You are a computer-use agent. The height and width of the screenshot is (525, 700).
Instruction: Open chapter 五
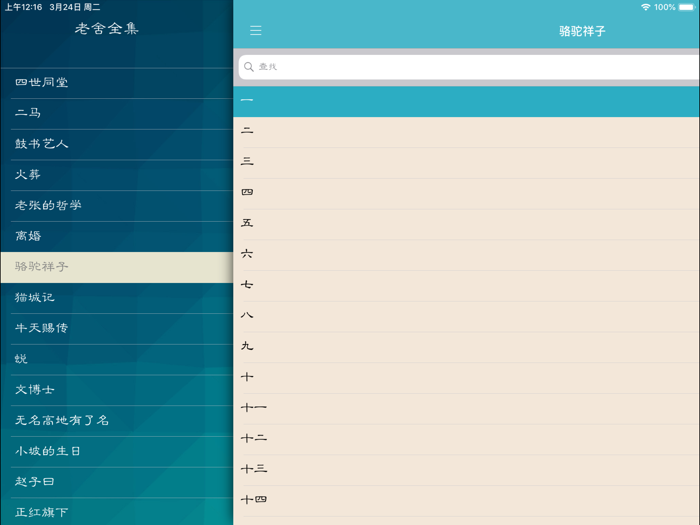click(x=467, y=225)
